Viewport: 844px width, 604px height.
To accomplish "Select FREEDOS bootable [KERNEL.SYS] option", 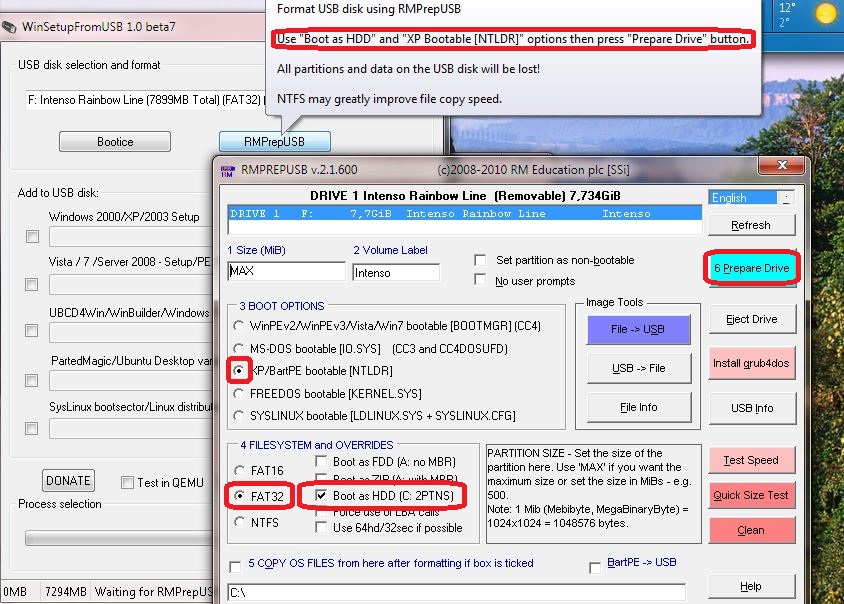I will point(238,394).
